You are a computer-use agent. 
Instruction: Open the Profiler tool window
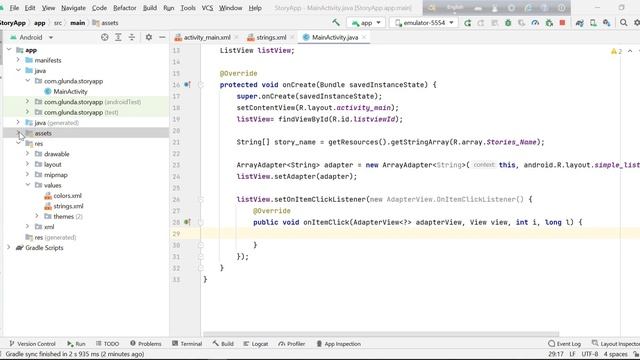[x=291, y=344]
